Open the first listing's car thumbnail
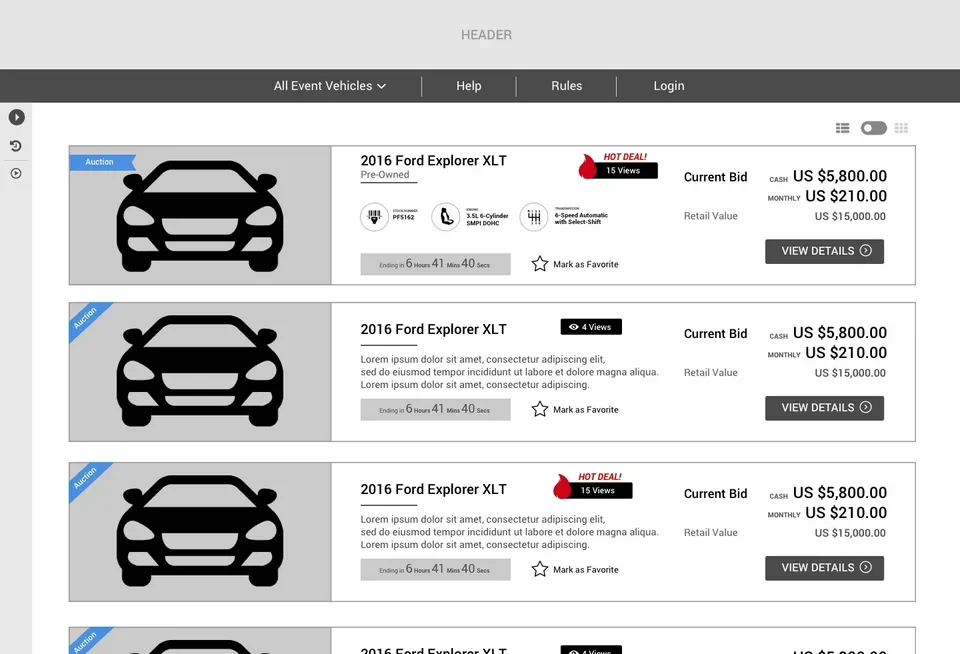Screen dimensions: 960x654 (x=200, y=216)
